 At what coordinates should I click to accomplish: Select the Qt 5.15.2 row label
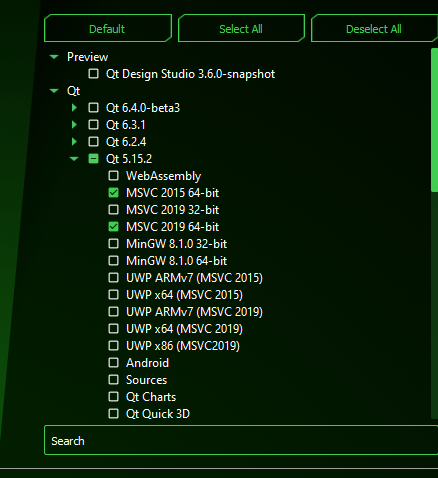click(x=129, y=159)
